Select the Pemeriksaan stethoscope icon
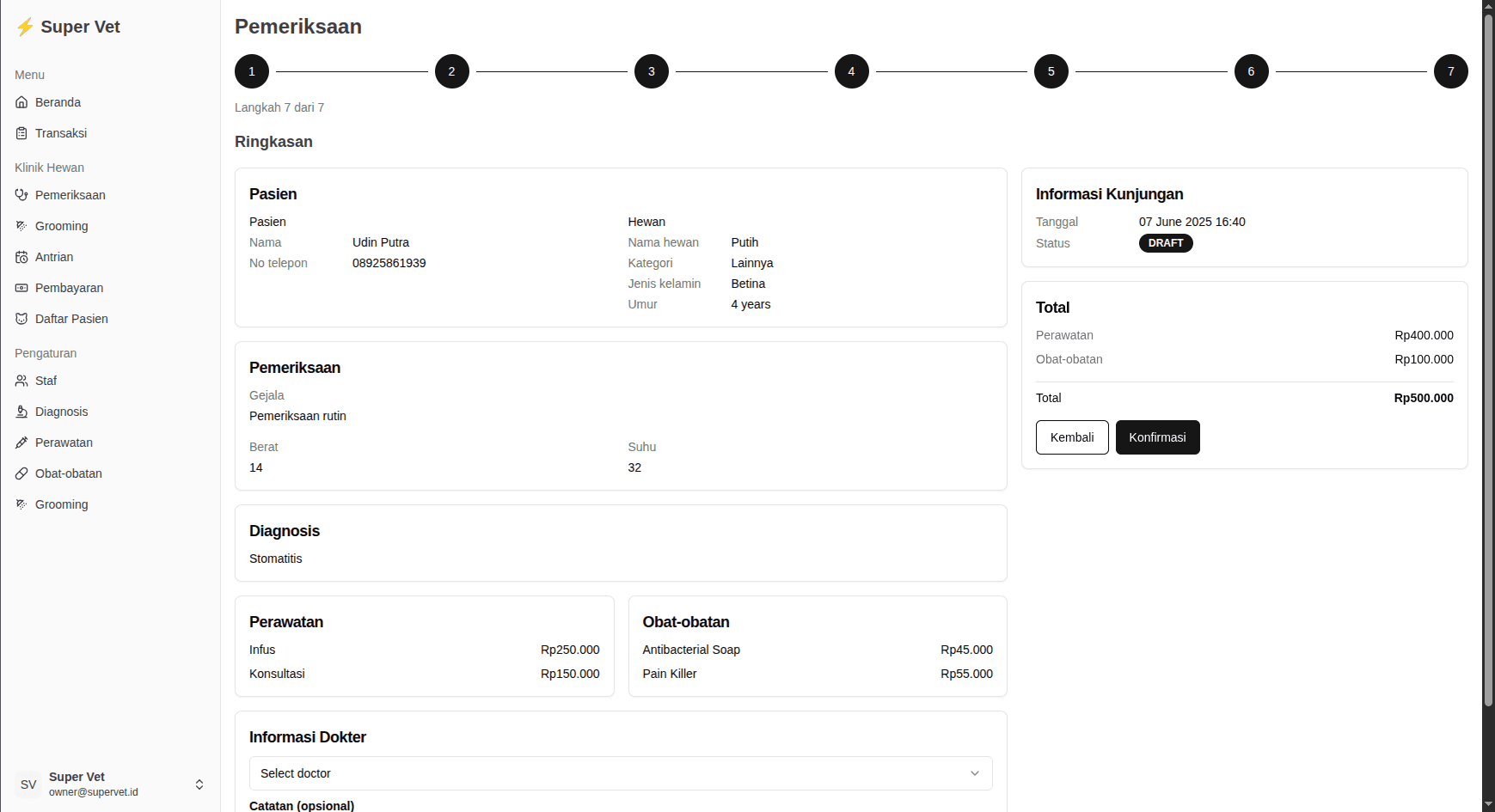 (x=21, y=195)
